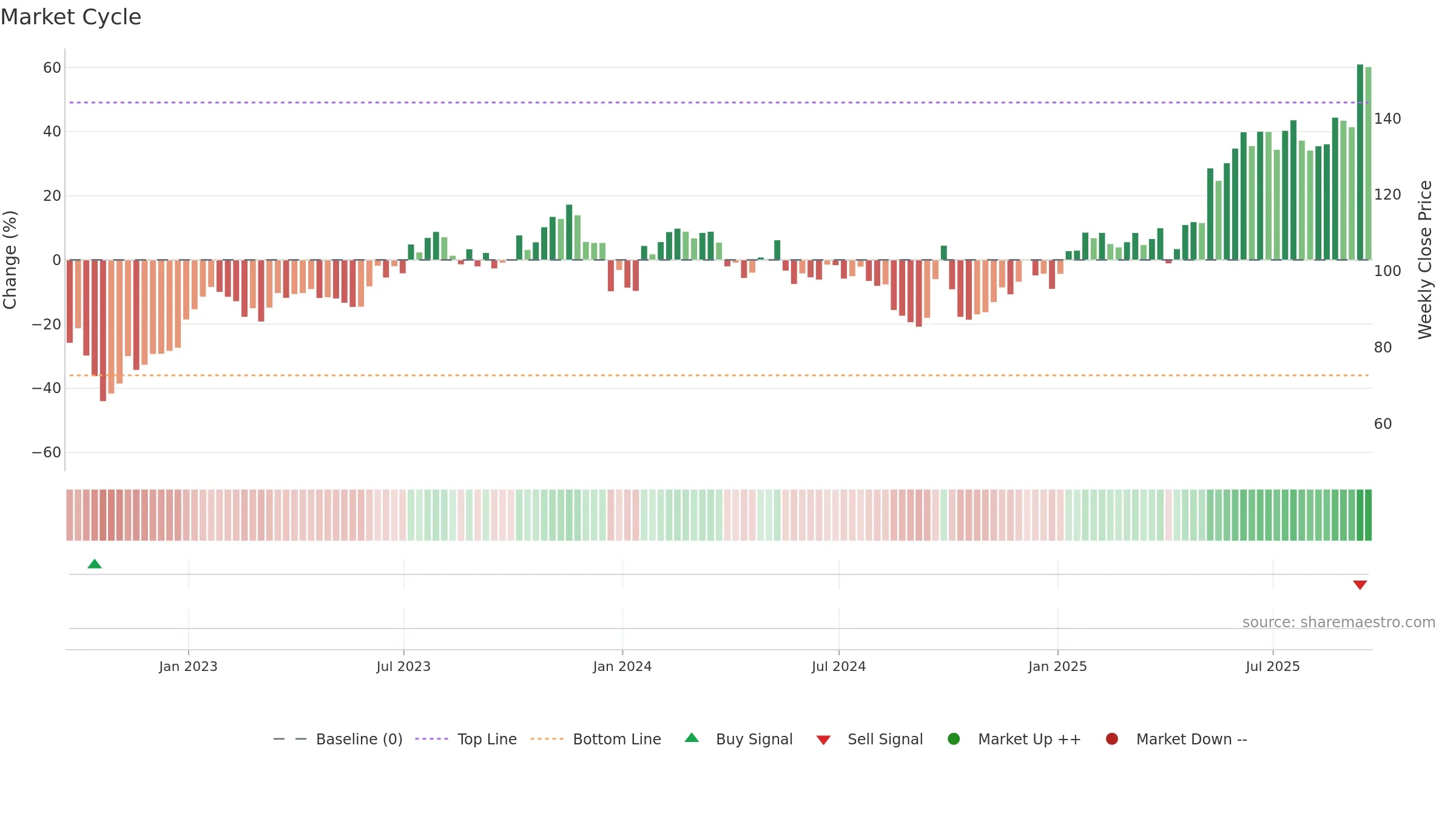Toggle the Baseline (0) legend entry
This screenshot has height=819, width=1456.
tap(338, 740)
